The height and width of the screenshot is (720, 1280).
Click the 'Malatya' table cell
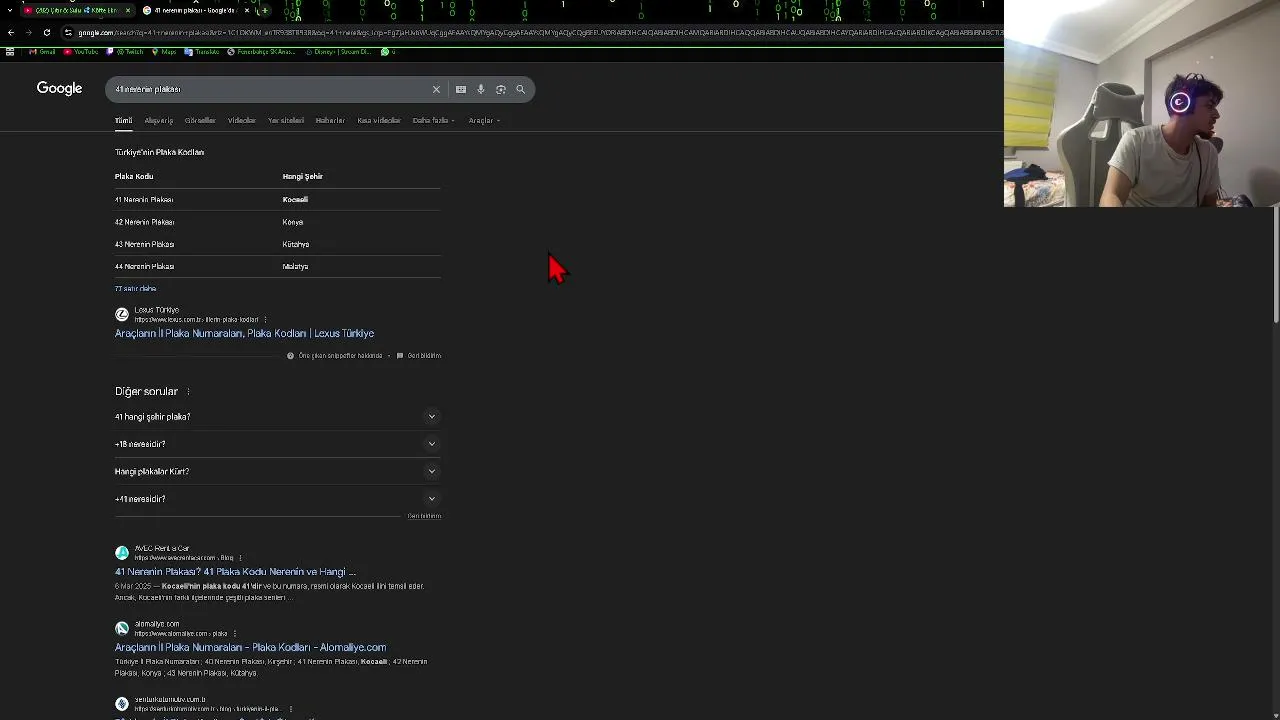coord(295,267)
